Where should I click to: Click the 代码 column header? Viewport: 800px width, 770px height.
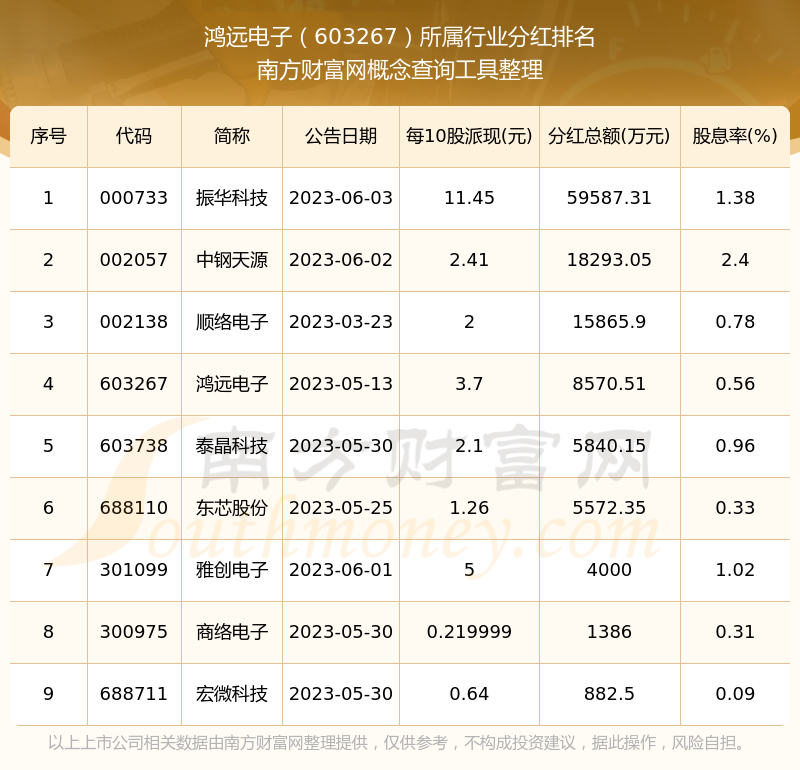[x=134, y=136]
